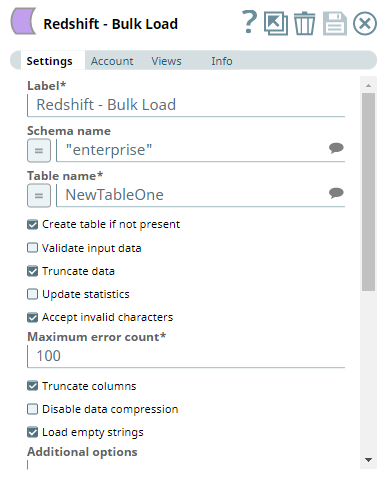Click the Label input field

point(186,105)
